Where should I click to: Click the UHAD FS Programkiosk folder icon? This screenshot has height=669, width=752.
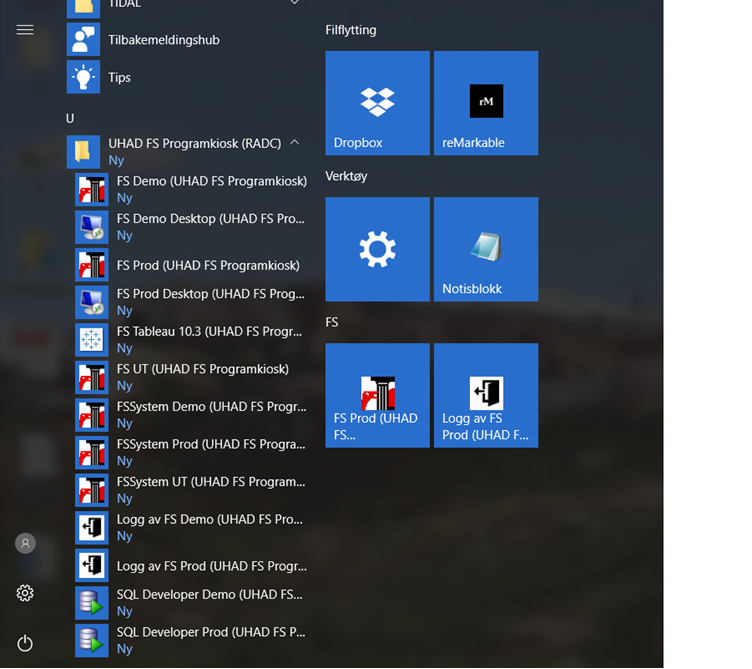point(83,152)
